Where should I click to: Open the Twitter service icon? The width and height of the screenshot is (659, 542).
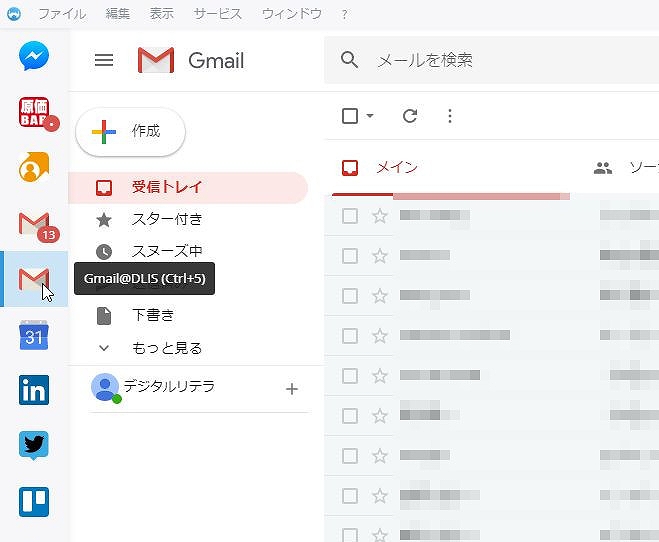click(34, 446)
